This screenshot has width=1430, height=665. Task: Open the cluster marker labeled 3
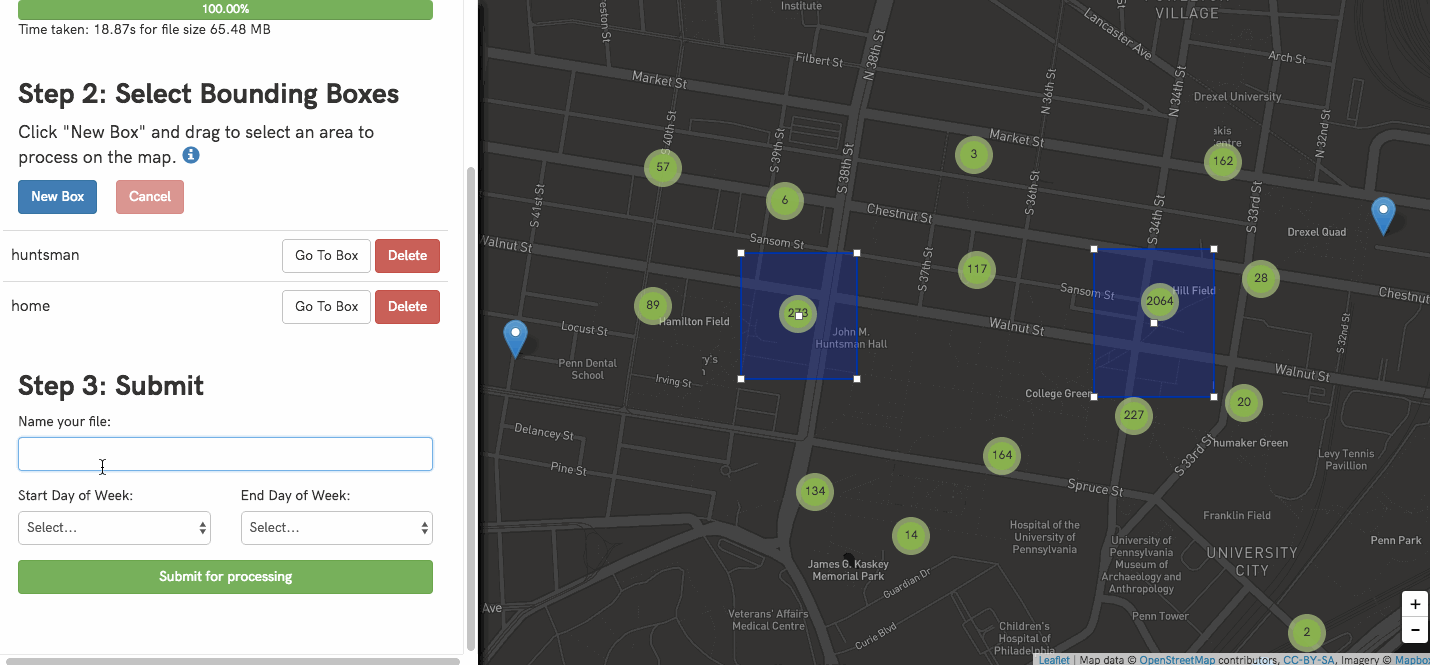coord(974,155)
